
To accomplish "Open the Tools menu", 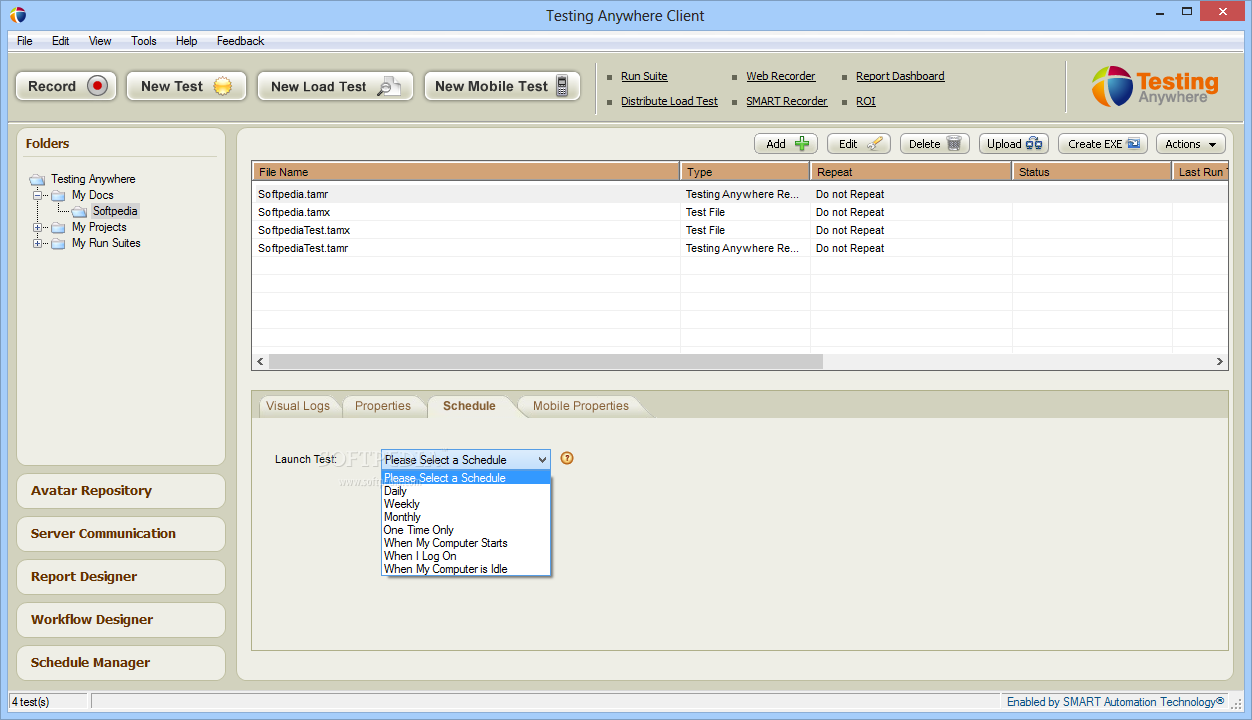I will tap(144, 41).
